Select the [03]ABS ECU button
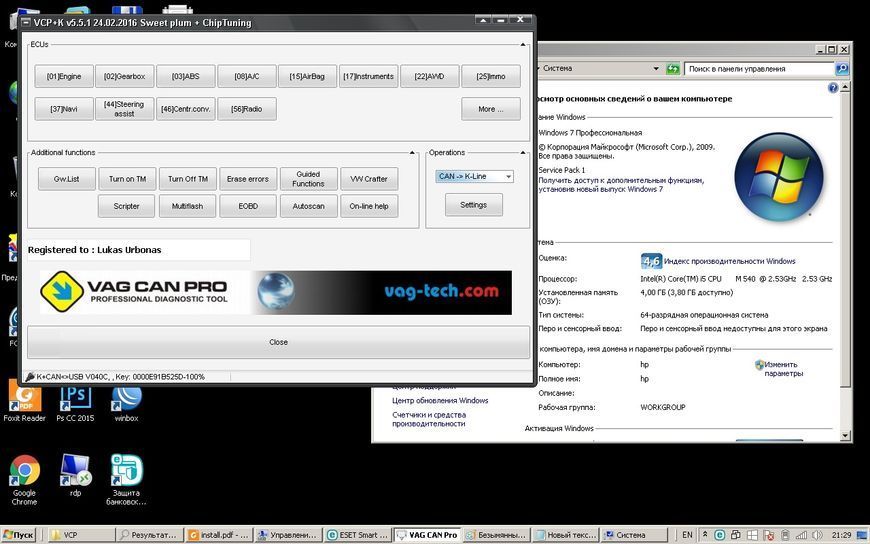This screenshot has height=544, width=870. [x=185, y=77]
